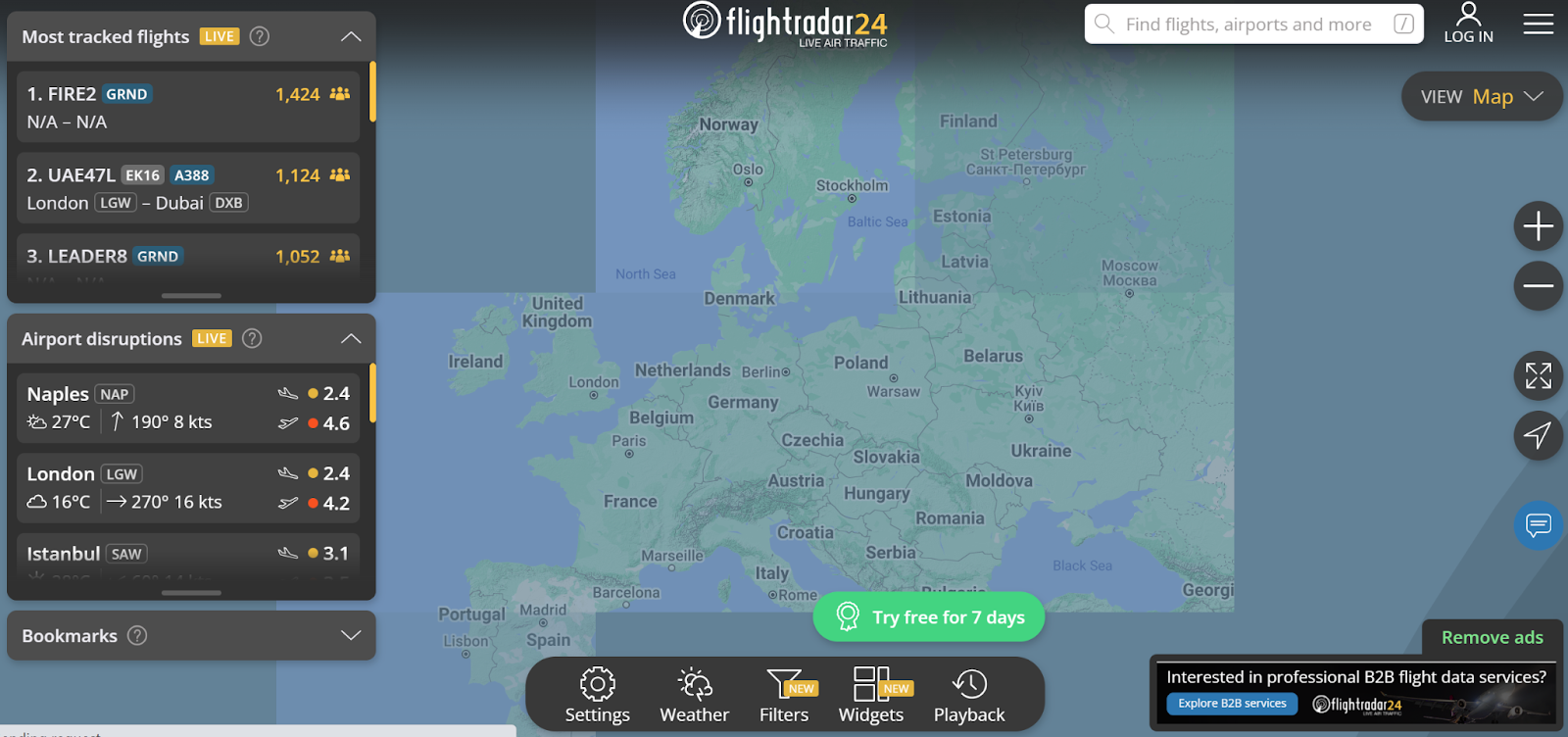Open the Filters funnel tool
1568x737 pixels.
tap(784, 695)
